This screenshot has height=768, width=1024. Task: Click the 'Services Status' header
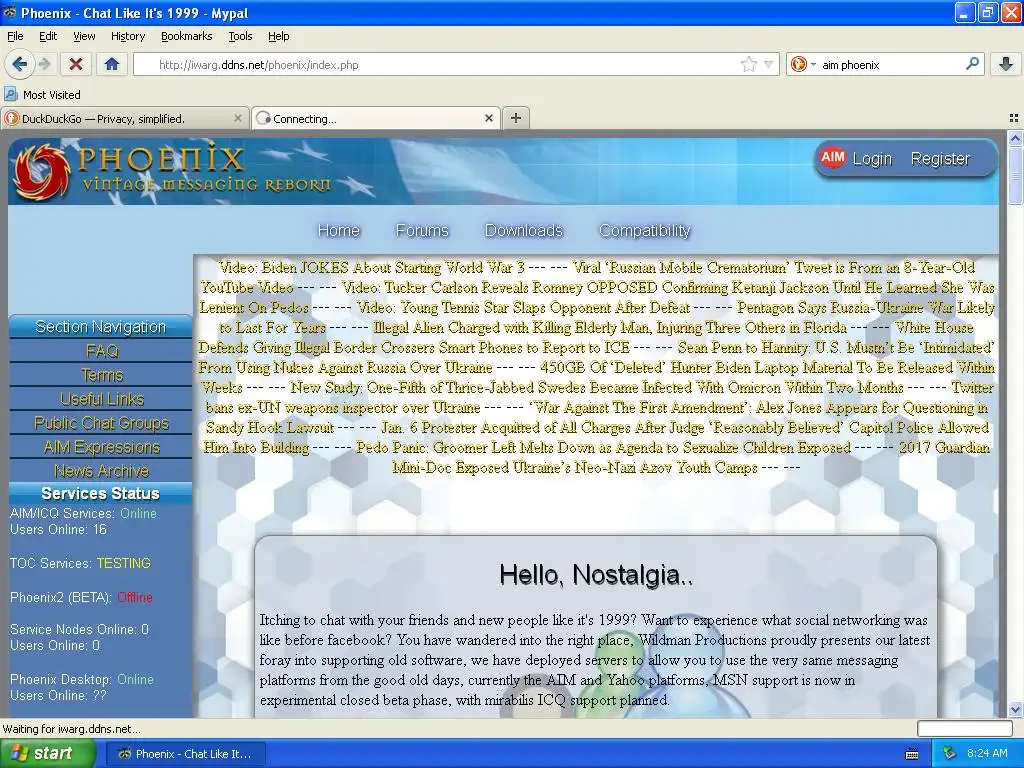pyautogui.click(x=101, y=494)
